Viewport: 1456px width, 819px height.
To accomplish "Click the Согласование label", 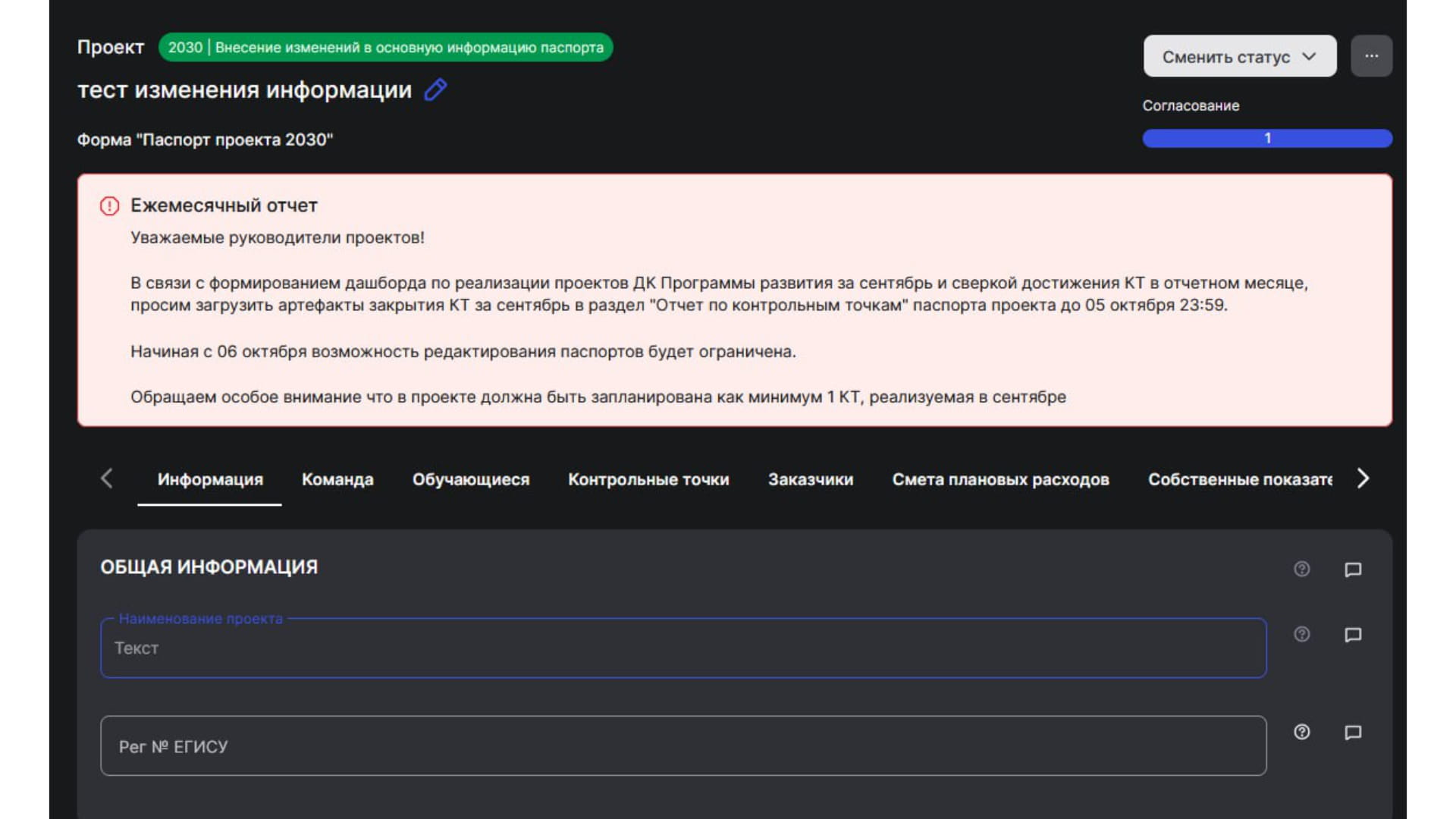I will coord(1191,105).
